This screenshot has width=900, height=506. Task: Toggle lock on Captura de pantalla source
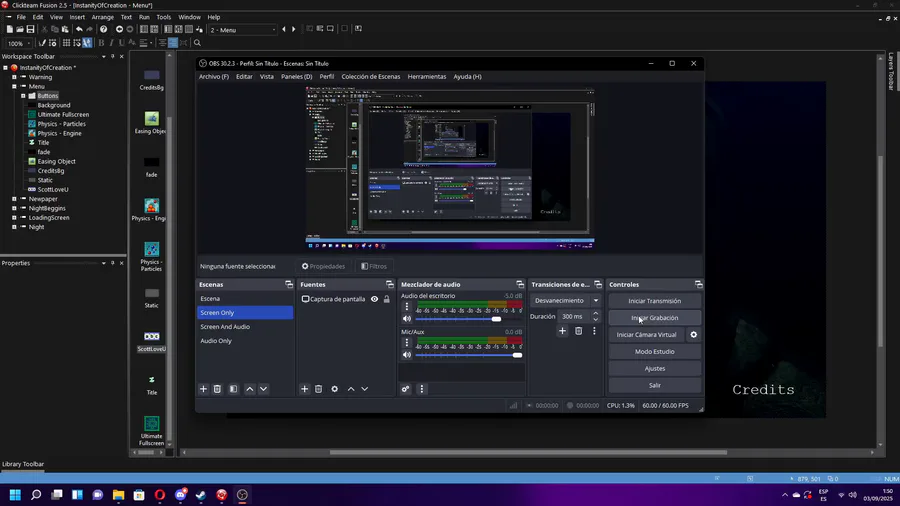pyautogui.click(x=387, y=299)
